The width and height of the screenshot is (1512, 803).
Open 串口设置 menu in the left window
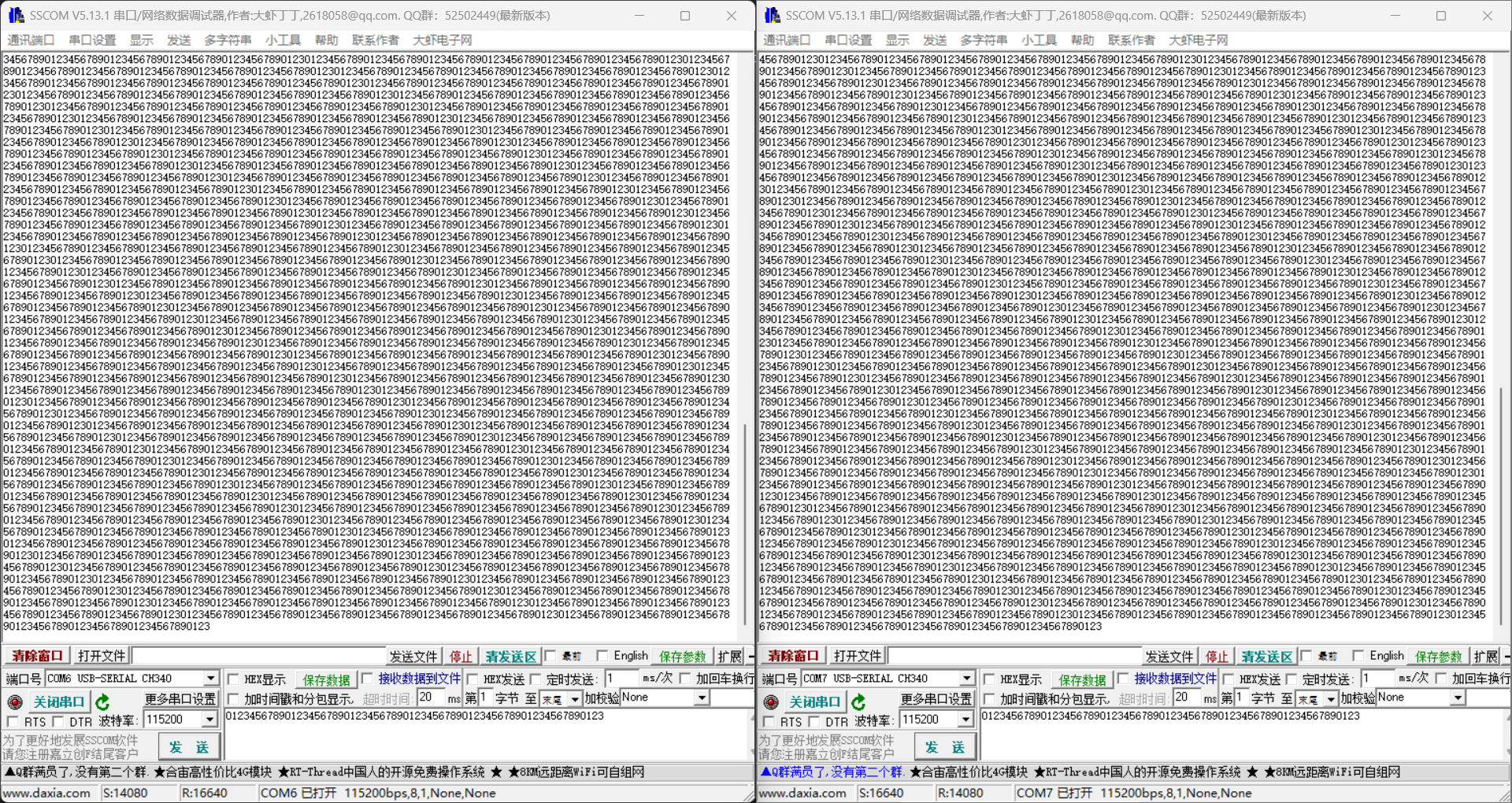[92, 40]
